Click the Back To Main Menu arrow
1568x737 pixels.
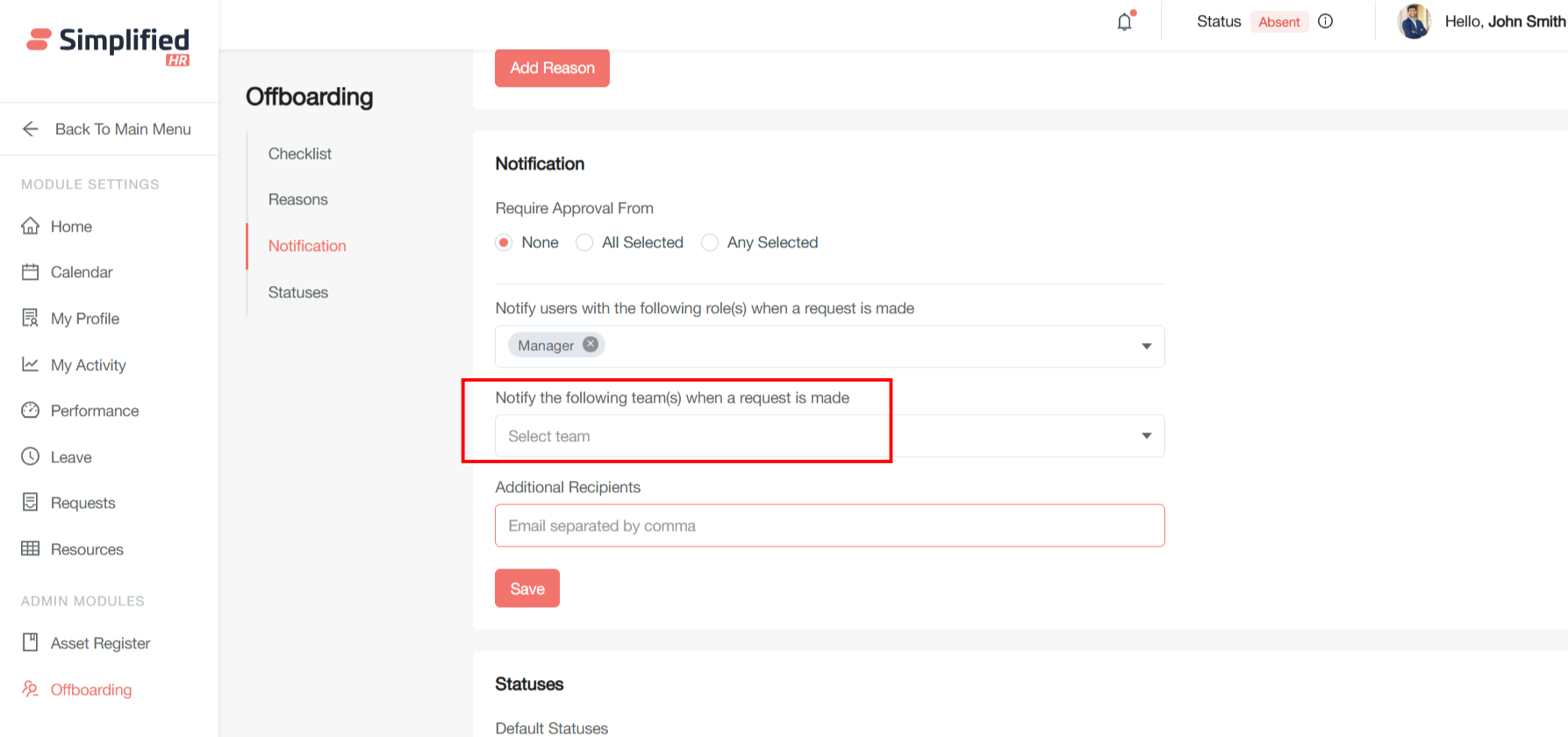[x=31, y=129]
